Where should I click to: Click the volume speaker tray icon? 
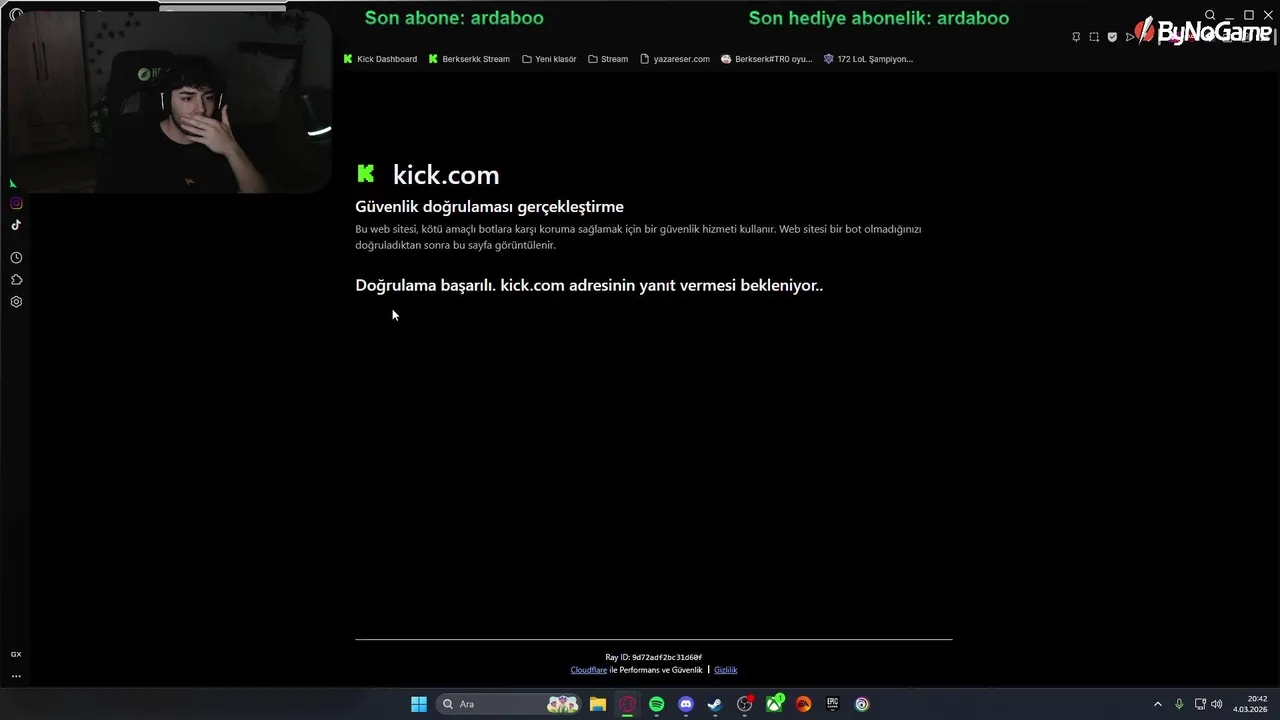(x=1217, y=704)
